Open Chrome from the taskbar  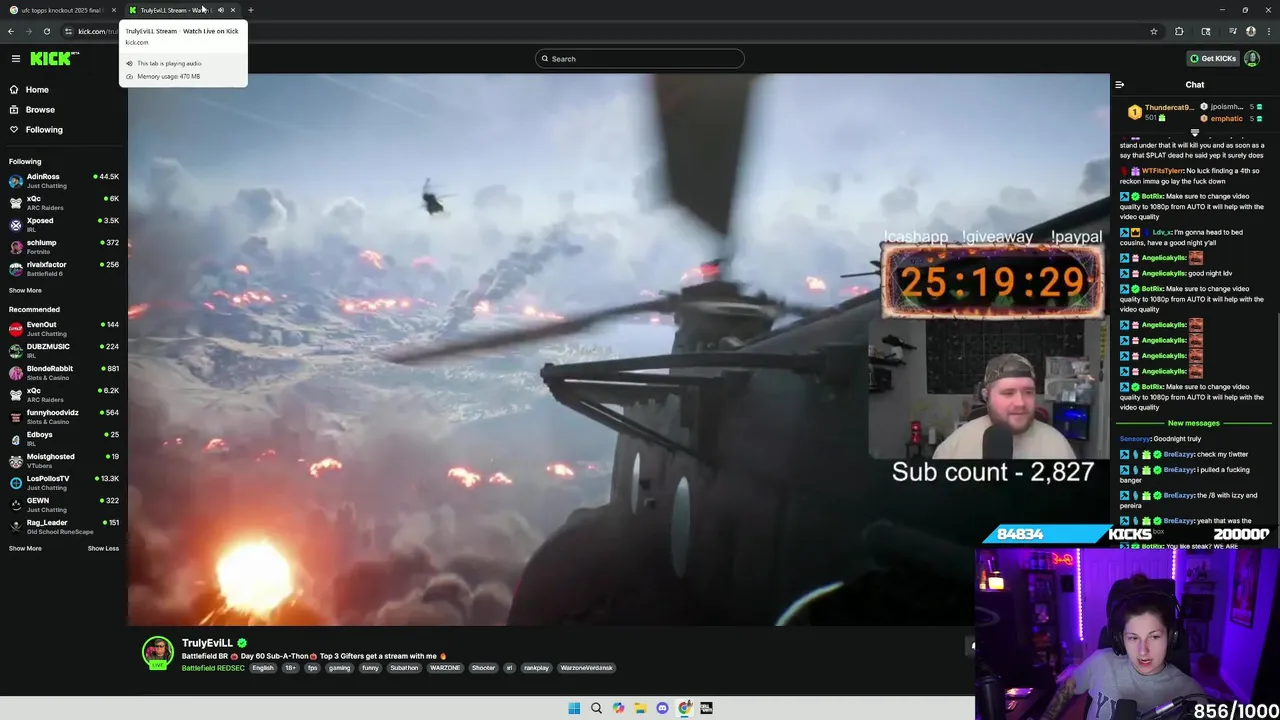[x=684, y=708]
